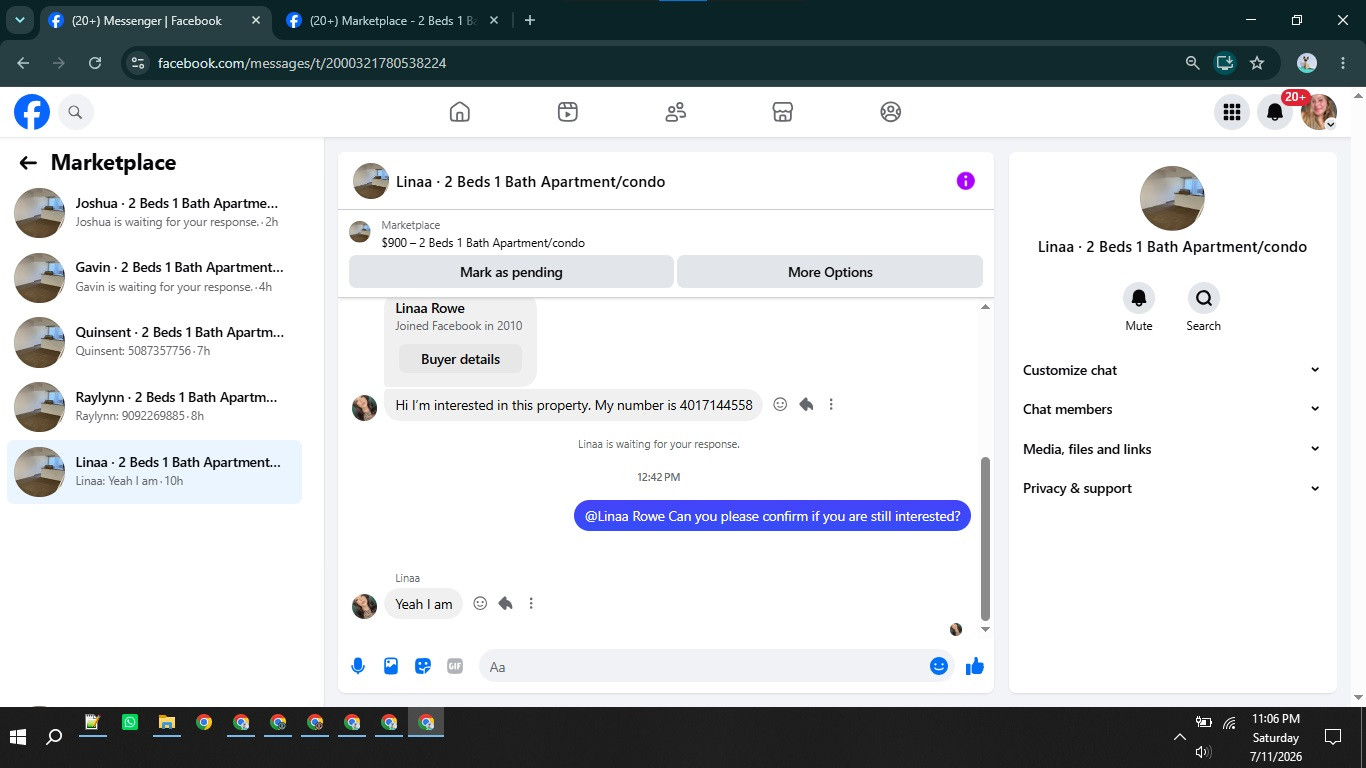The image size is (1366, 768).
Task: Open the Groups icon in top navigation
Action: pos(891,112)
